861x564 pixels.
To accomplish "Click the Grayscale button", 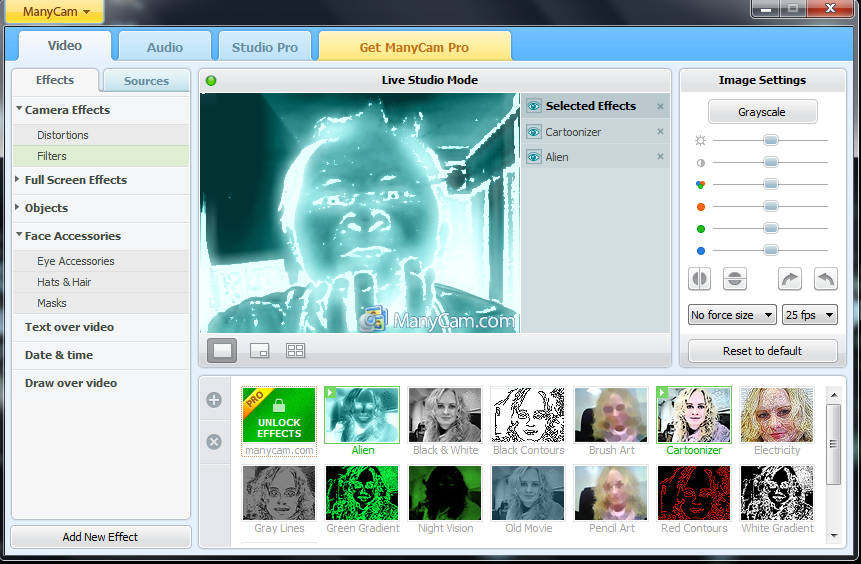I will click(762, 112).
